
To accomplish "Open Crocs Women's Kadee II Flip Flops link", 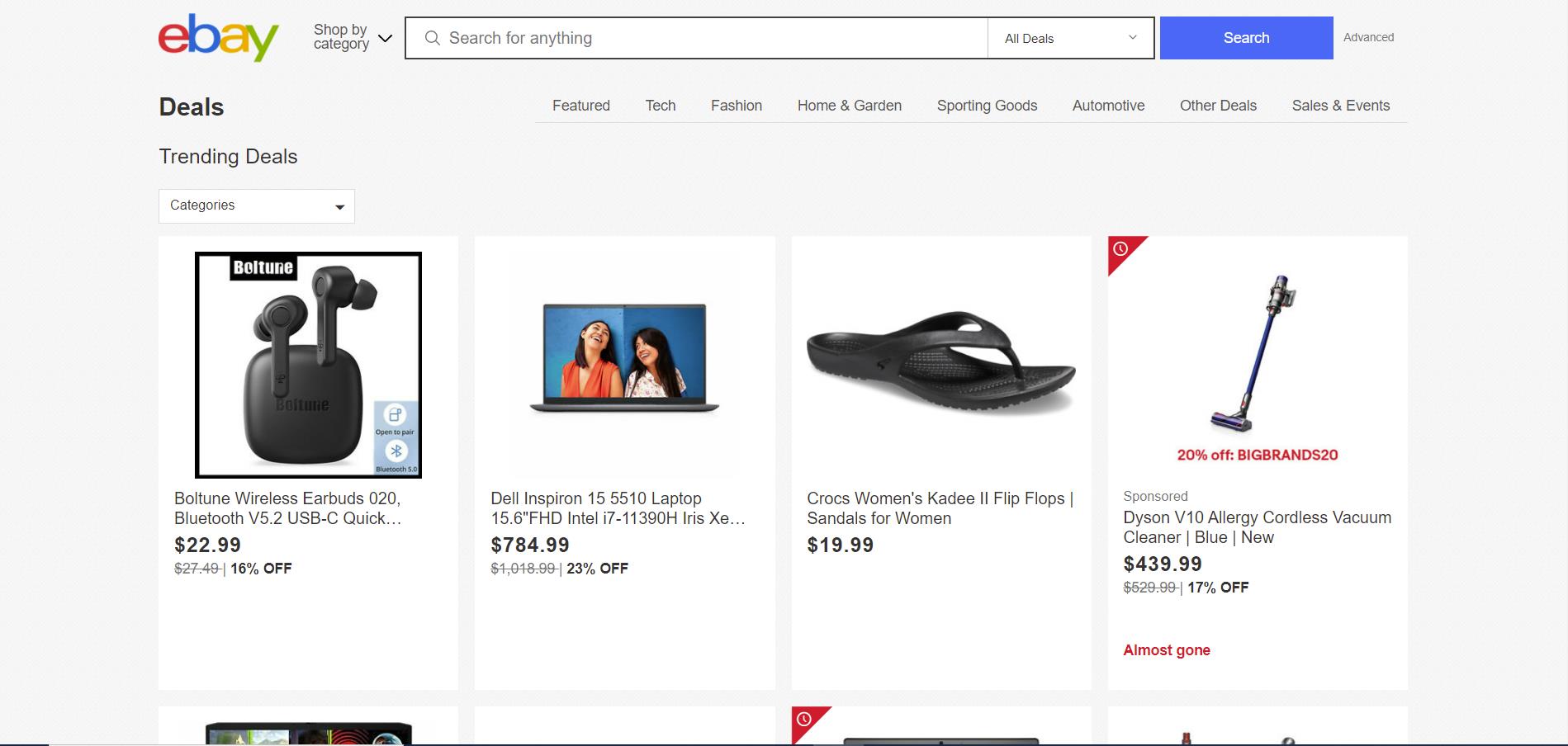I will pos(940,508).
